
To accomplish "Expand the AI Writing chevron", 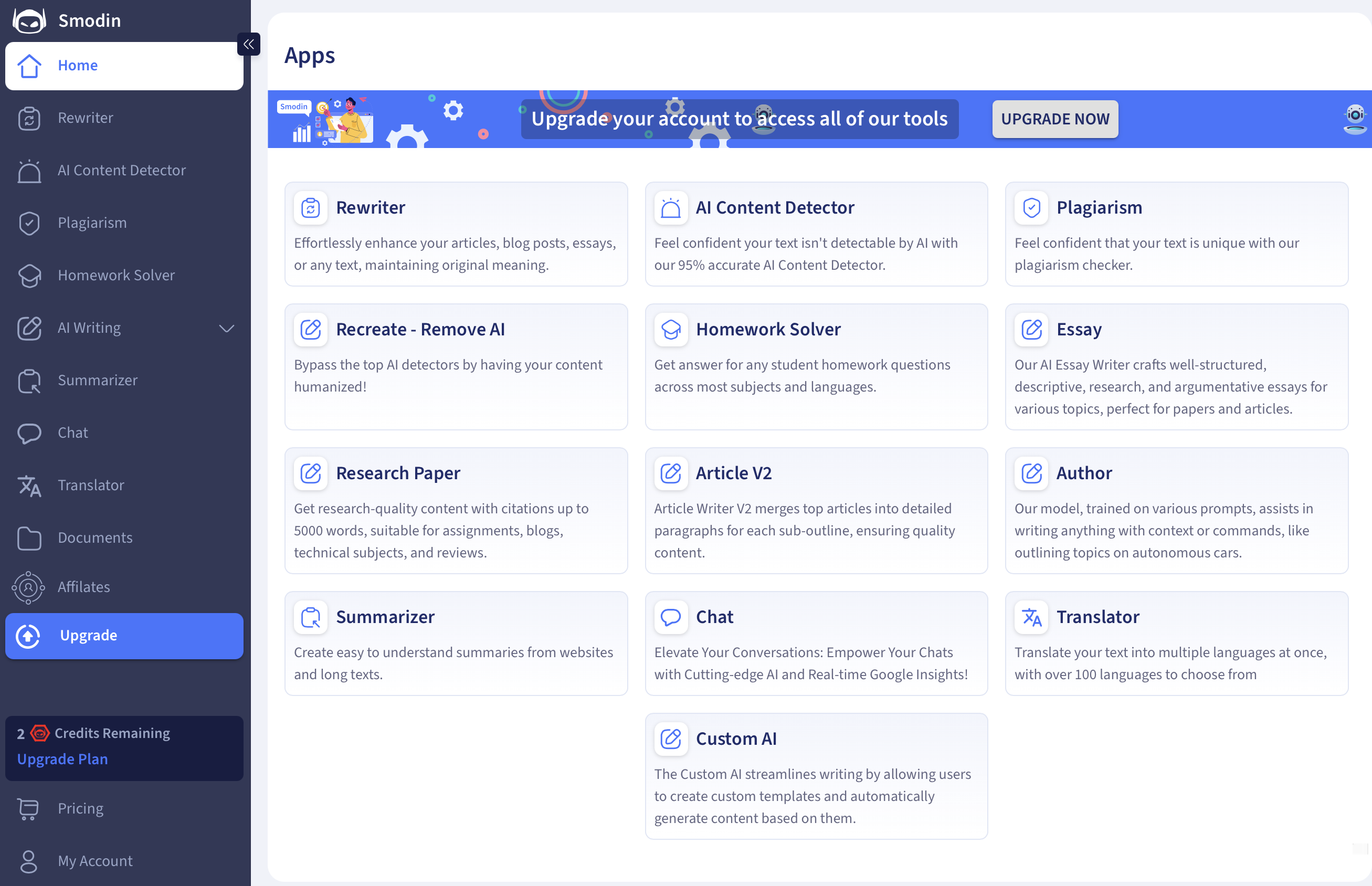I will click(227, 328).
